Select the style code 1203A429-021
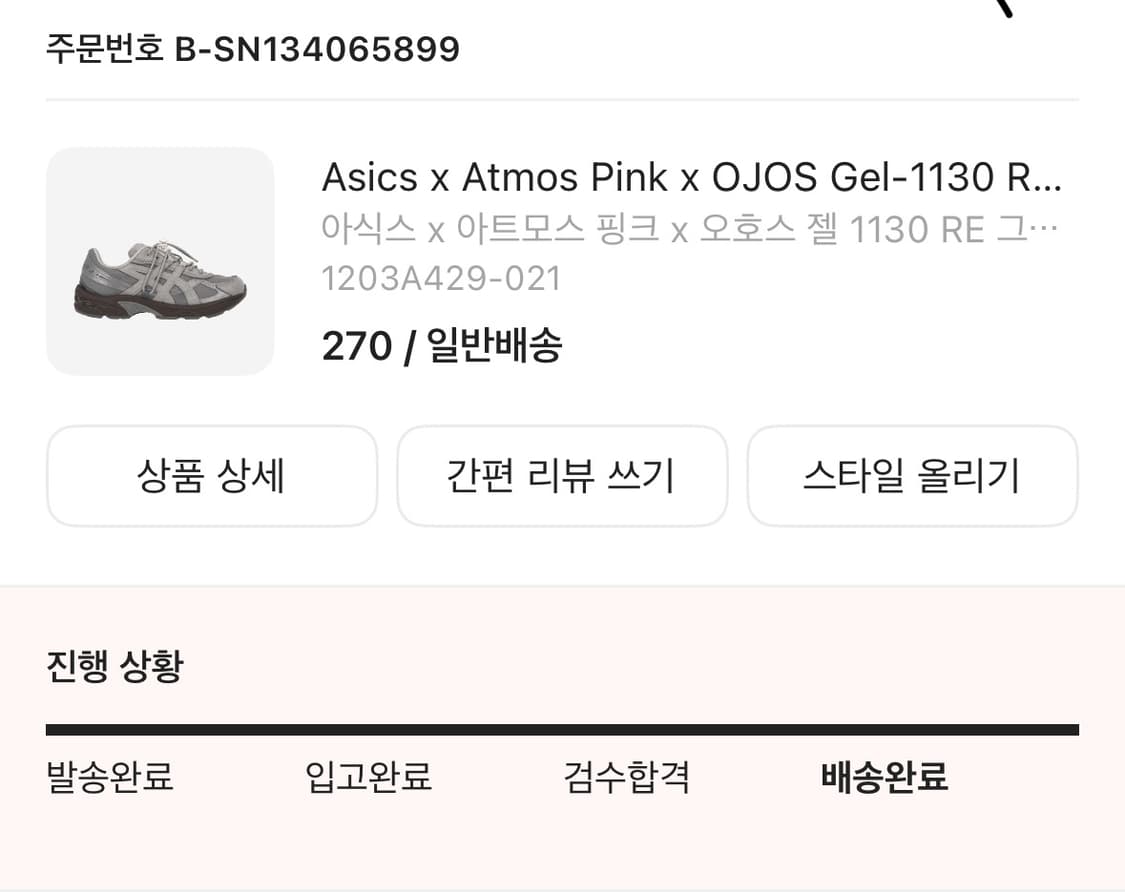The image size is (1125, 892). (441, 278)
